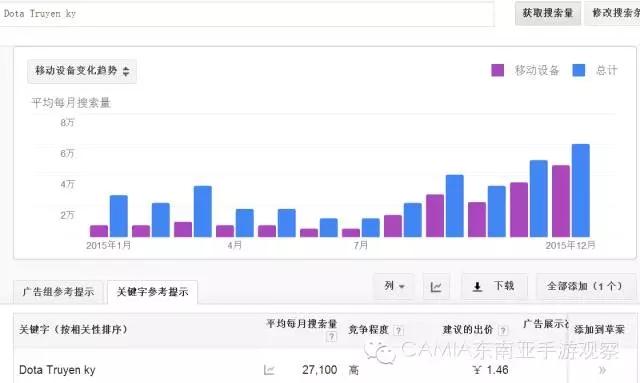Screen dimensions: 640x383
Task: Expand the 列 columns dropdown
Action: [394, 287]
